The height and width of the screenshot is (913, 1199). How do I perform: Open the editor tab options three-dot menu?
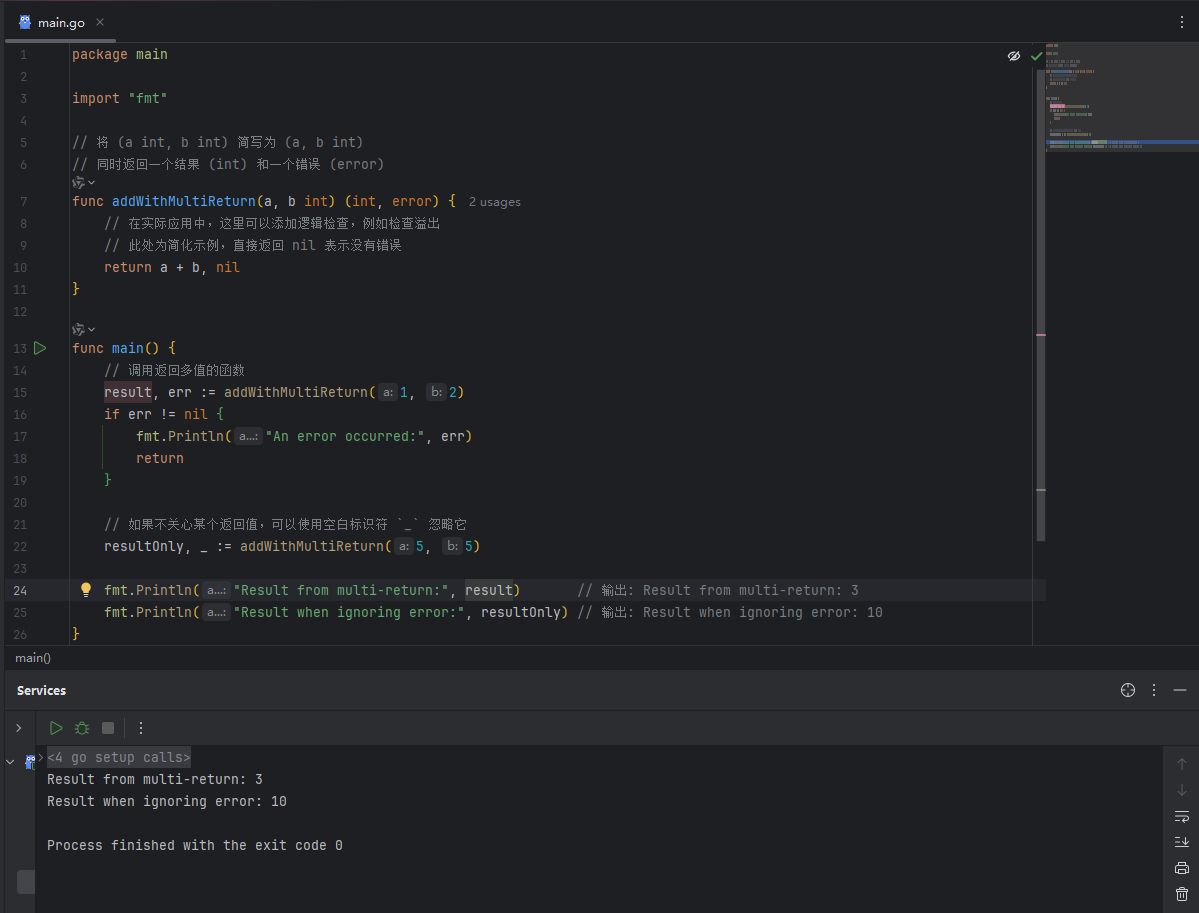click(1181, 22)
